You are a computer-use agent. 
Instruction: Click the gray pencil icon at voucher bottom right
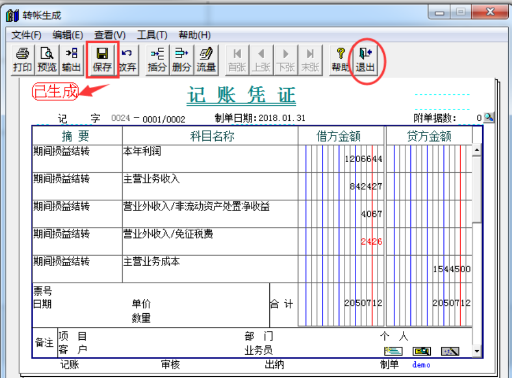[450, 351]
